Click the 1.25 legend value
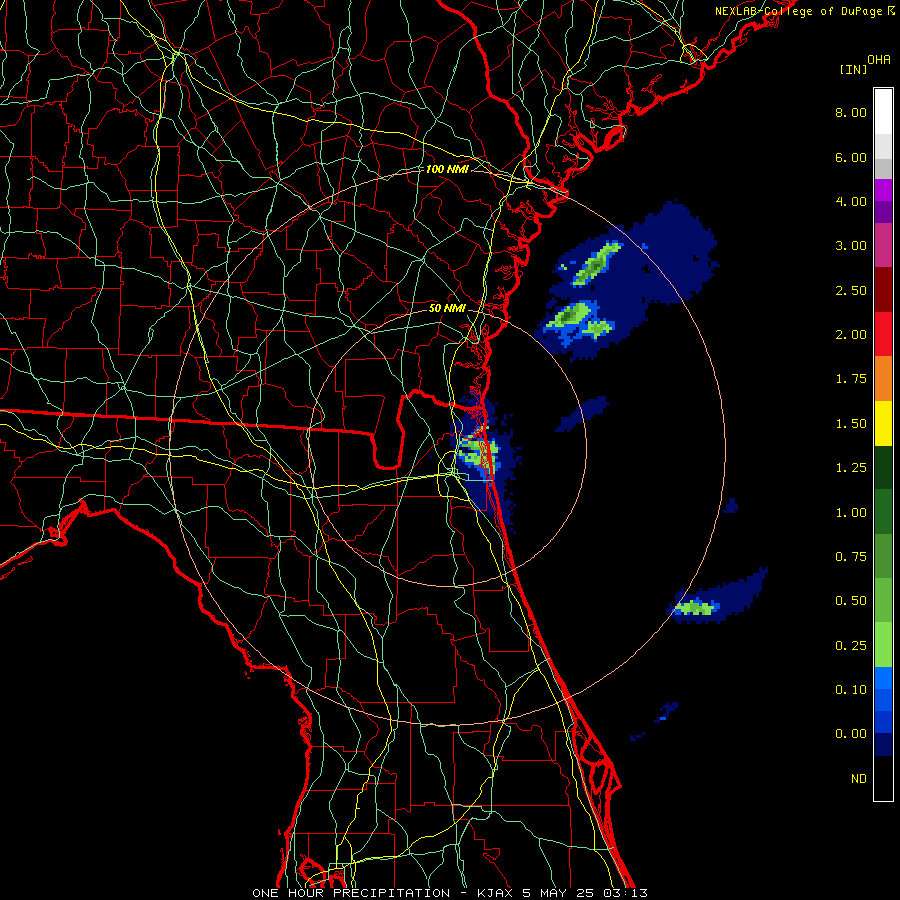Image resolution: width=900 pixels, height=900 pixels. 851,468
